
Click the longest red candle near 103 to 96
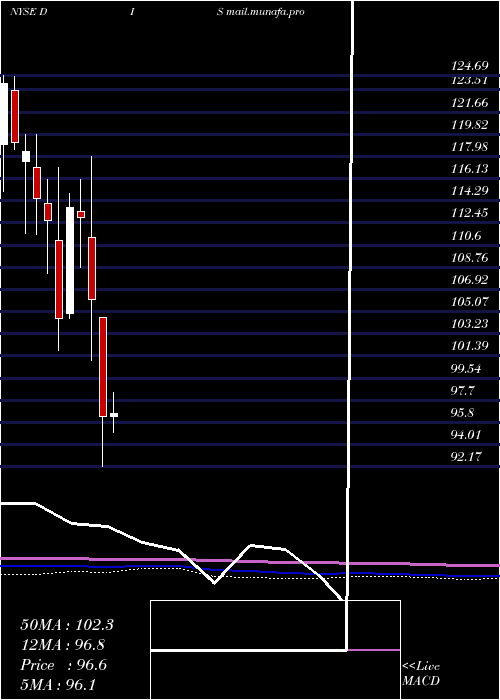103,367
